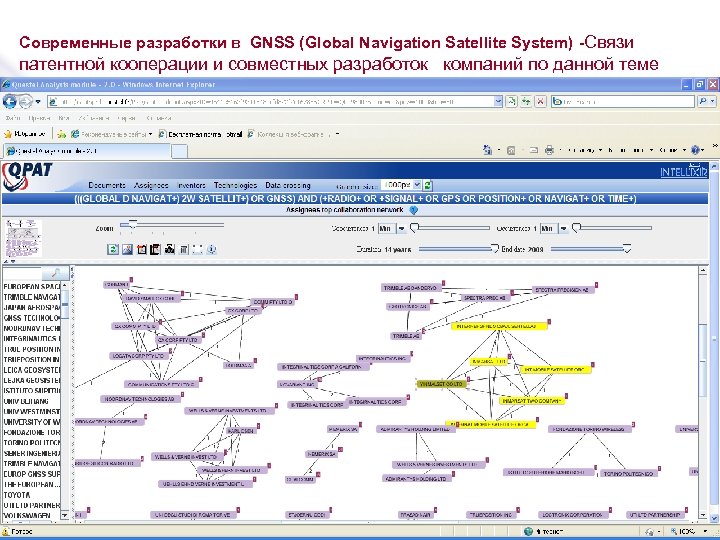The width and height of the screenshot is (720, 540).
Task: Click the picture export icon in graph toolbar
Action: pyautogui.click(x=127, y=249)
